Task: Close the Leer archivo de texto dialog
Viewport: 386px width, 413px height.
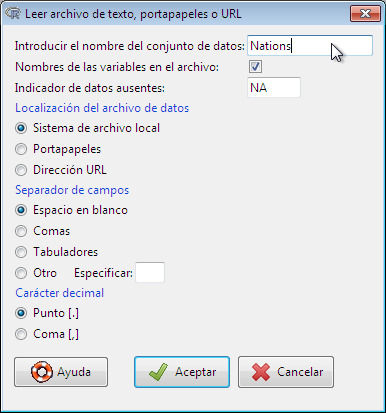Action: click(x=365, y=14)
